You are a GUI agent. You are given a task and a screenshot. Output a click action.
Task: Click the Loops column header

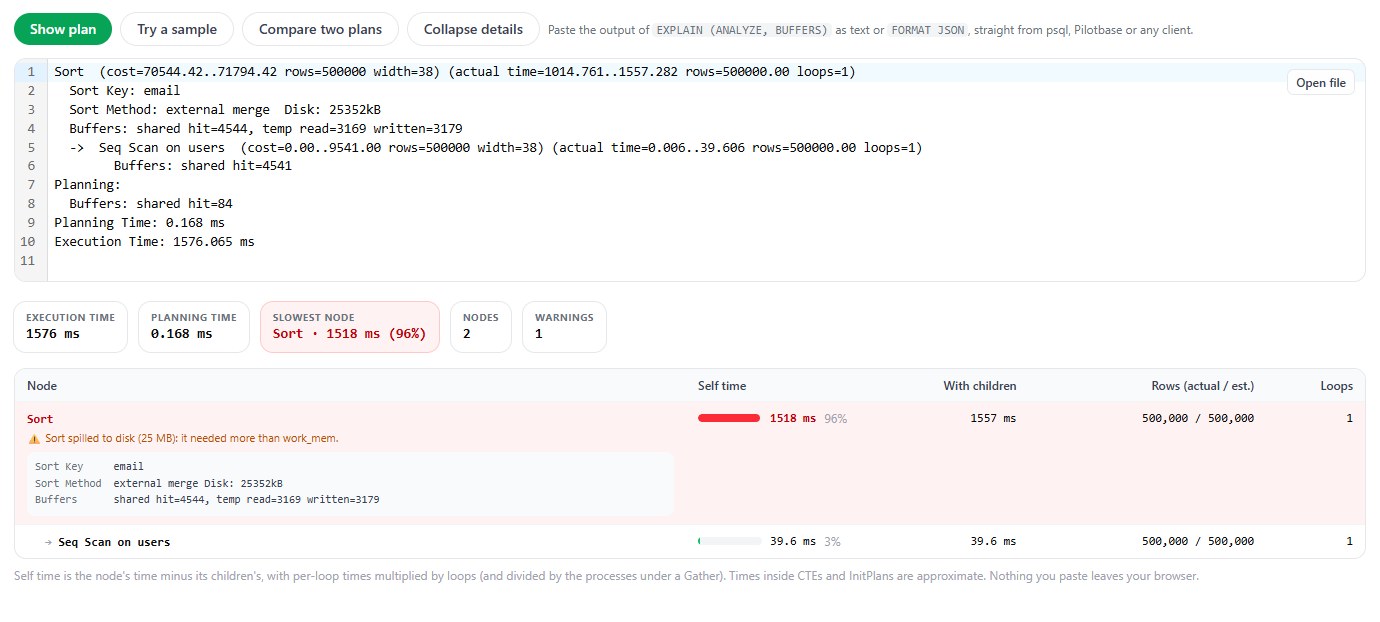tap(1337, 386)
